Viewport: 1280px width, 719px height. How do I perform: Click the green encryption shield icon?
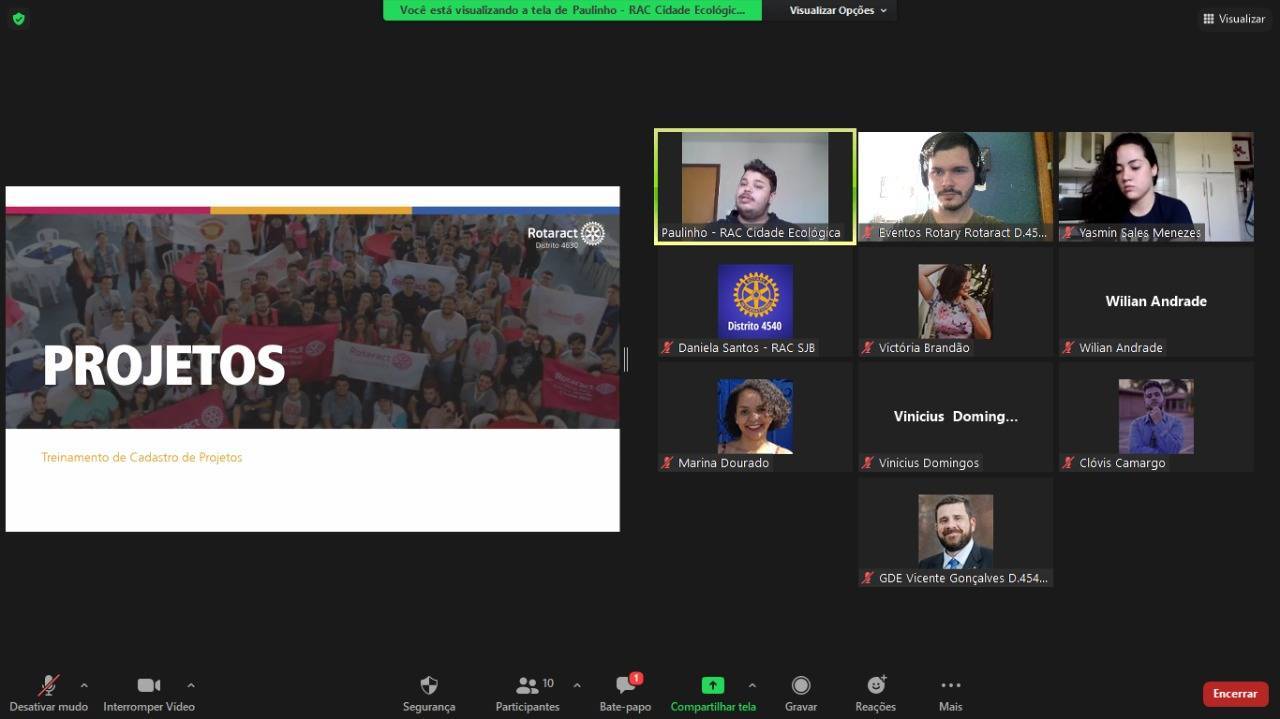[18, 19]
